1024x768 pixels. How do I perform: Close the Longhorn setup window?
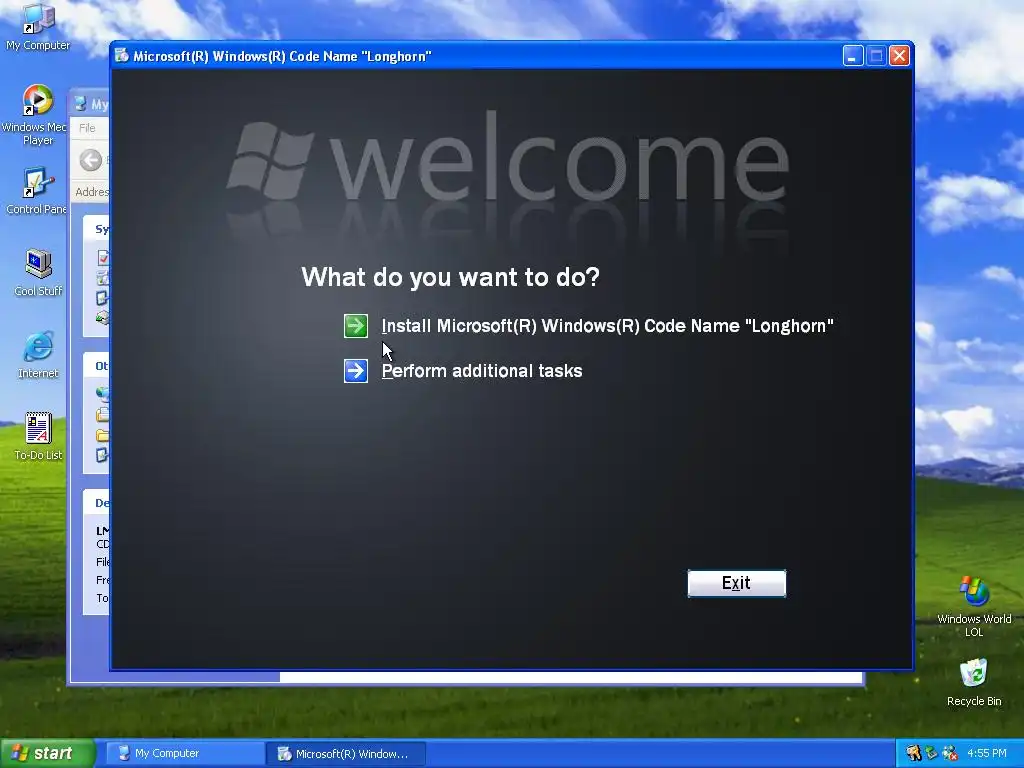pyautogui.click(x=899, y=56)
